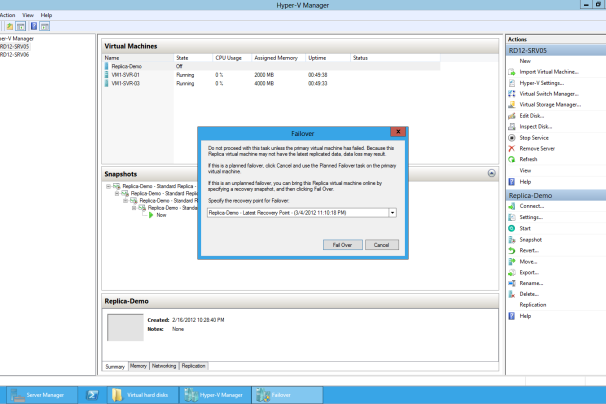
Task: Click the Inspect Disk icon
Action: [512, 126]
